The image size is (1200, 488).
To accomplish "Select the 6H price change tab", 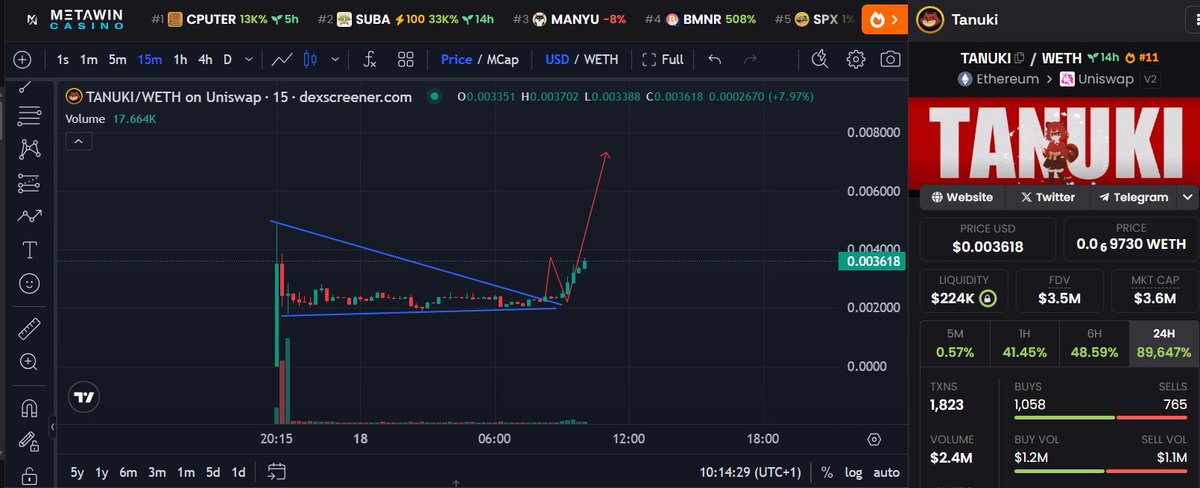I will 1093,343.
